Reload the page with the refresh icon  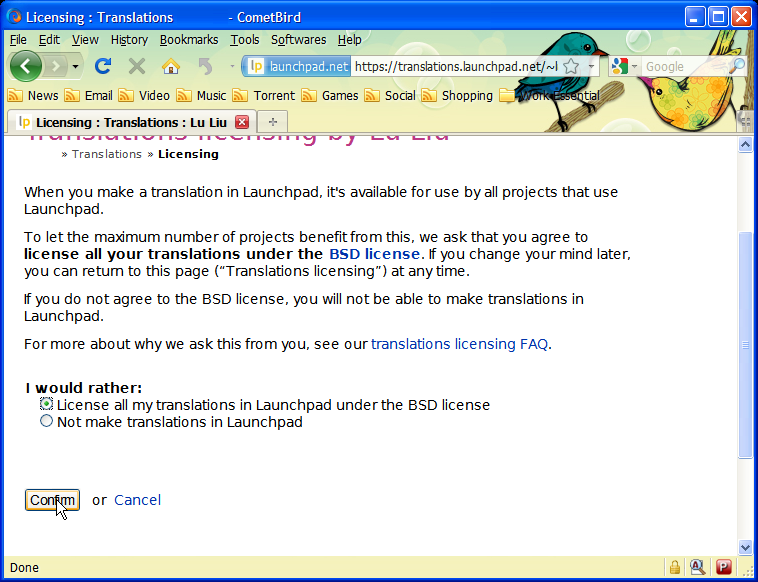coord(102,66)
